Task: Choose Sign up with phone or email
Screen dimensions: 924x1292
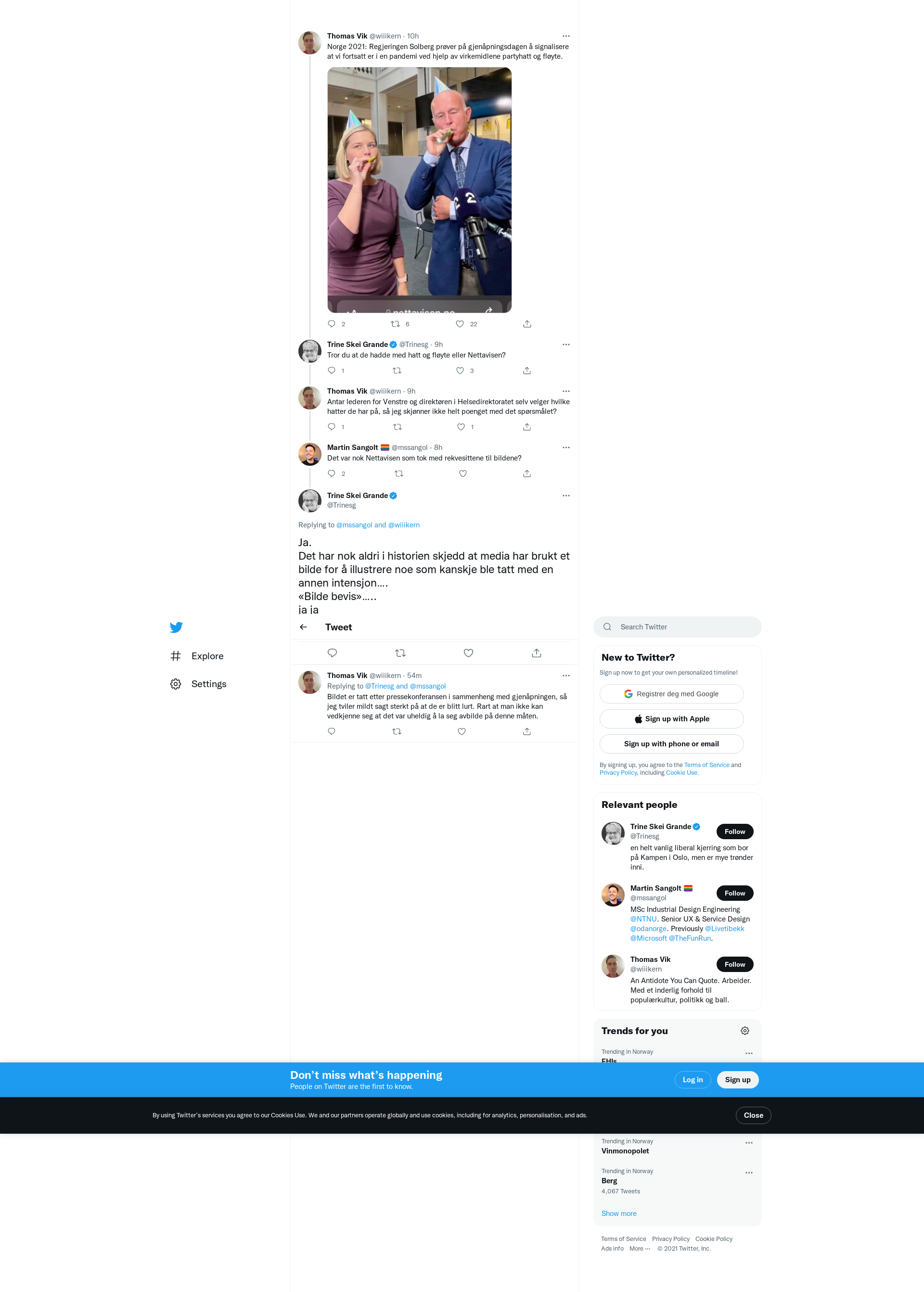Action: click(671, 744)
